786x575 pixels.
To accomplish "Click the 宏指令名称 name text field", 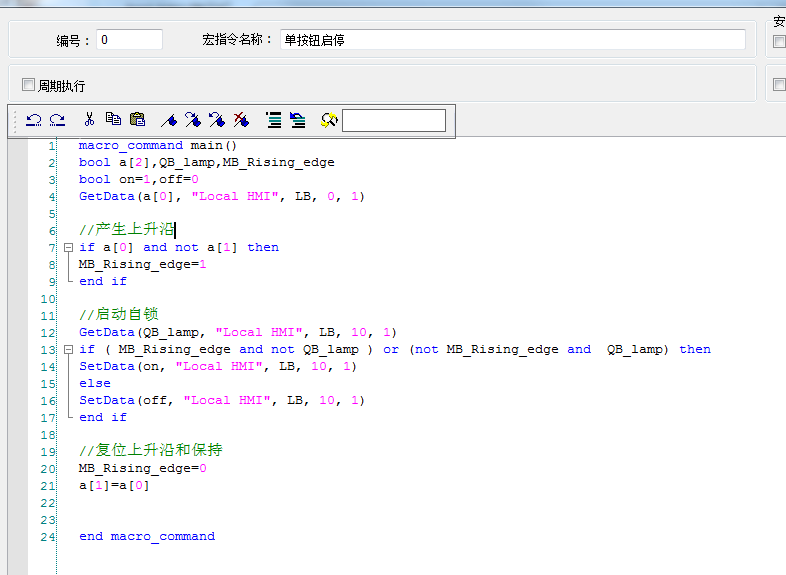I will click(512, 40).
